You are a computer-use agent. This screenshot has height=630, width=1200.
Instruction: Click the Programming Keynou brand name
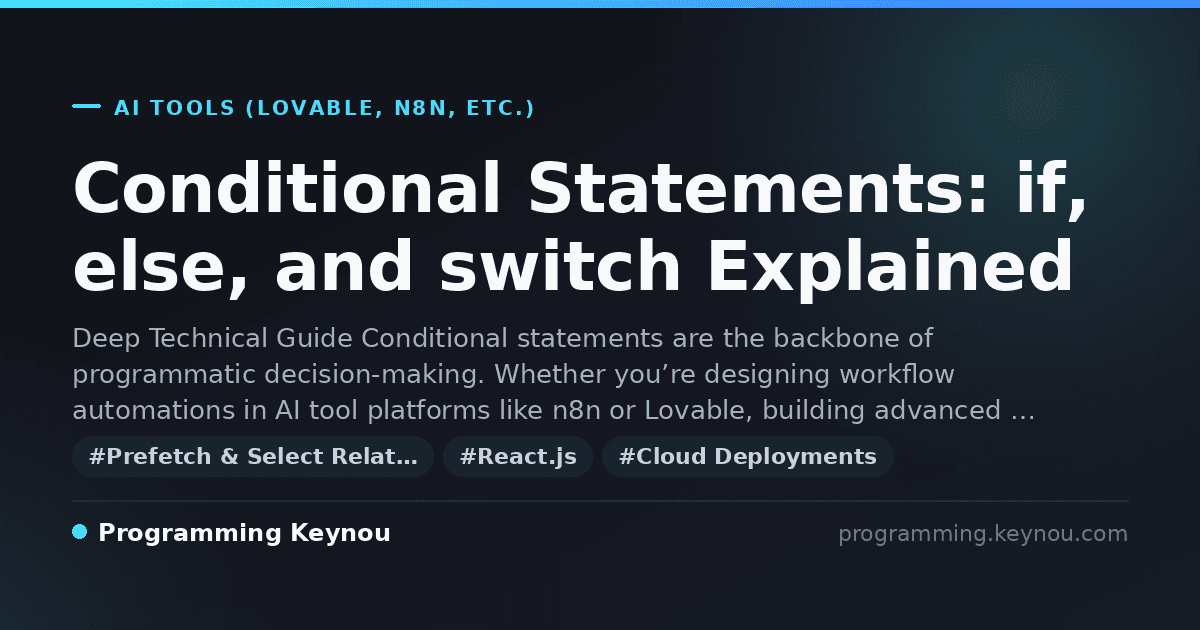click(x=244, y=533)
